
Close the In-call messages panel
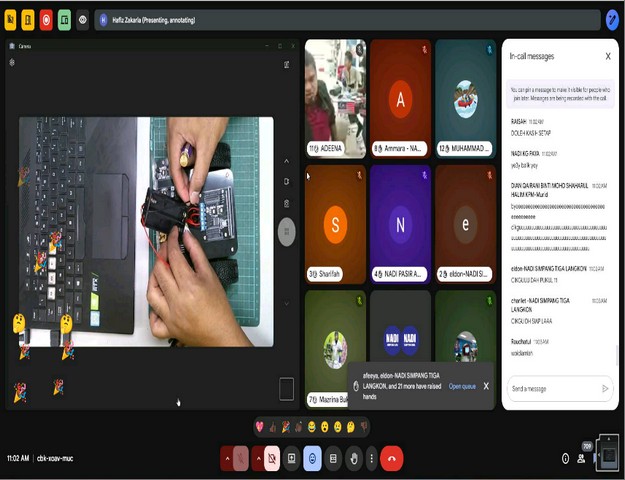[608, 56]
